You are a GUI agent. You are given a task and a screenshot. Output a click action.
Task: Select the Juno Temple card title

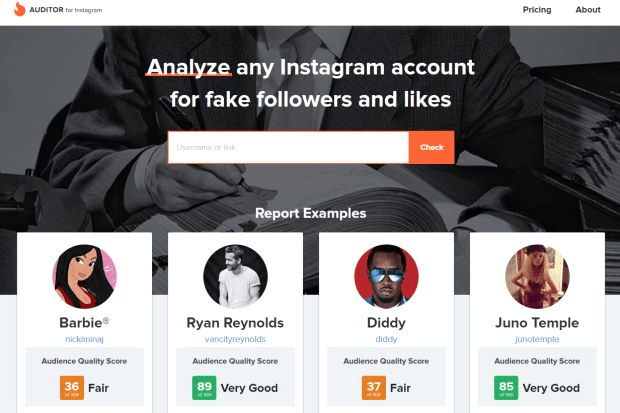(x=537, y=322)
